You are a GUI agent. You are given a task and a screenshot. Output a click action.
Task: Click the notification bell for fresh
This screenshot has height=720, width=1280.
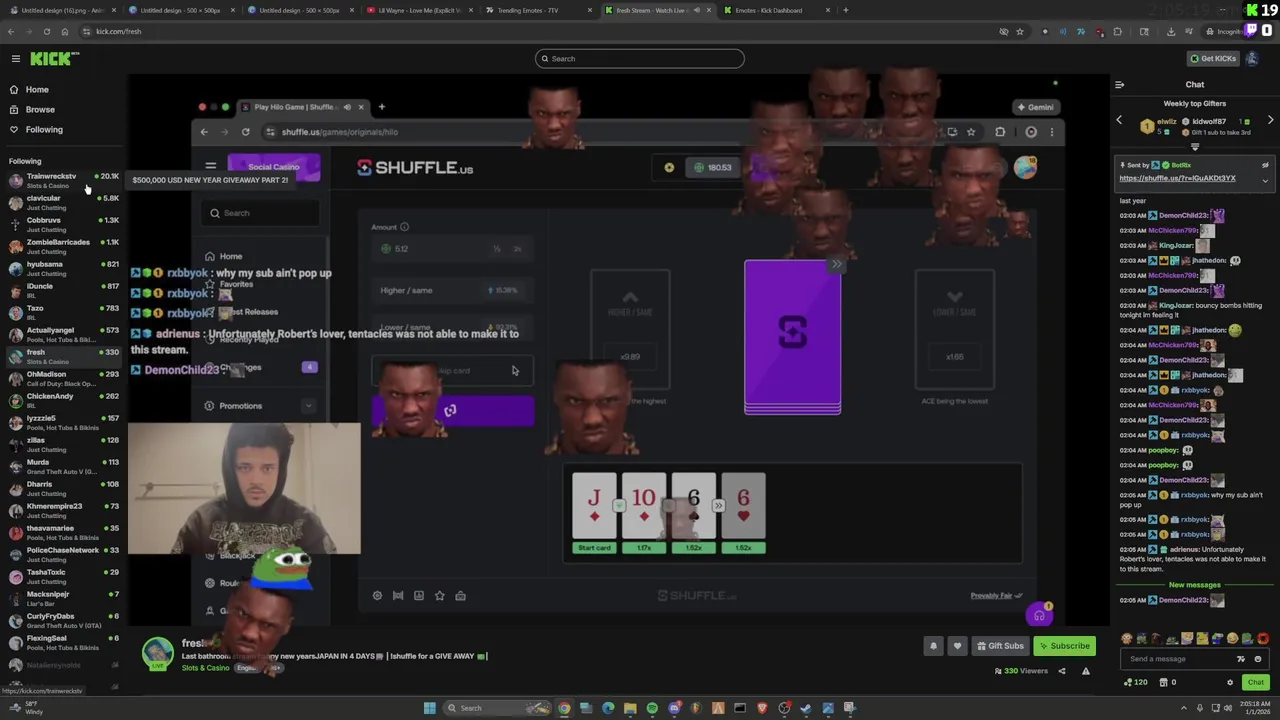click(933, 646)
